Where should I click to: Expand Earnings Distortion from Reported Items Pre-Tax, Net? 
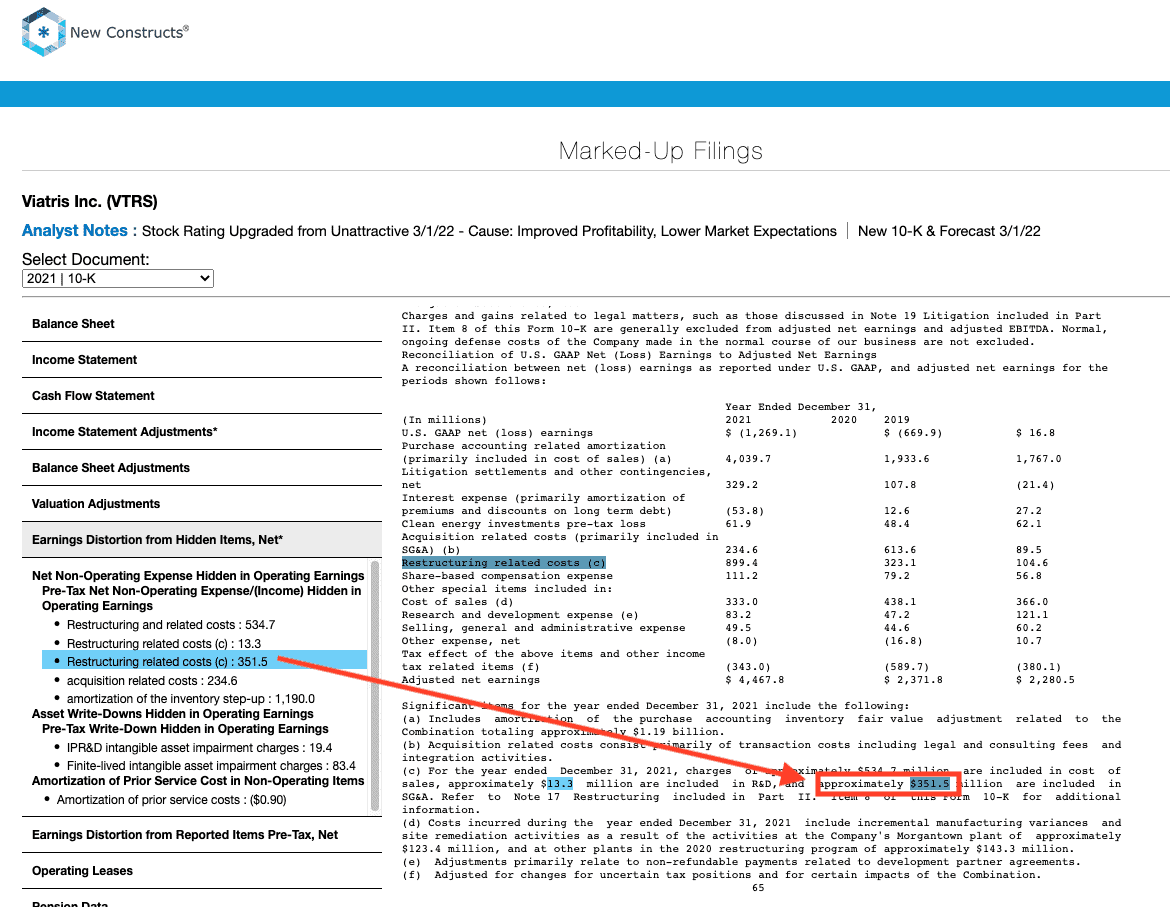[x=201, y=835]
